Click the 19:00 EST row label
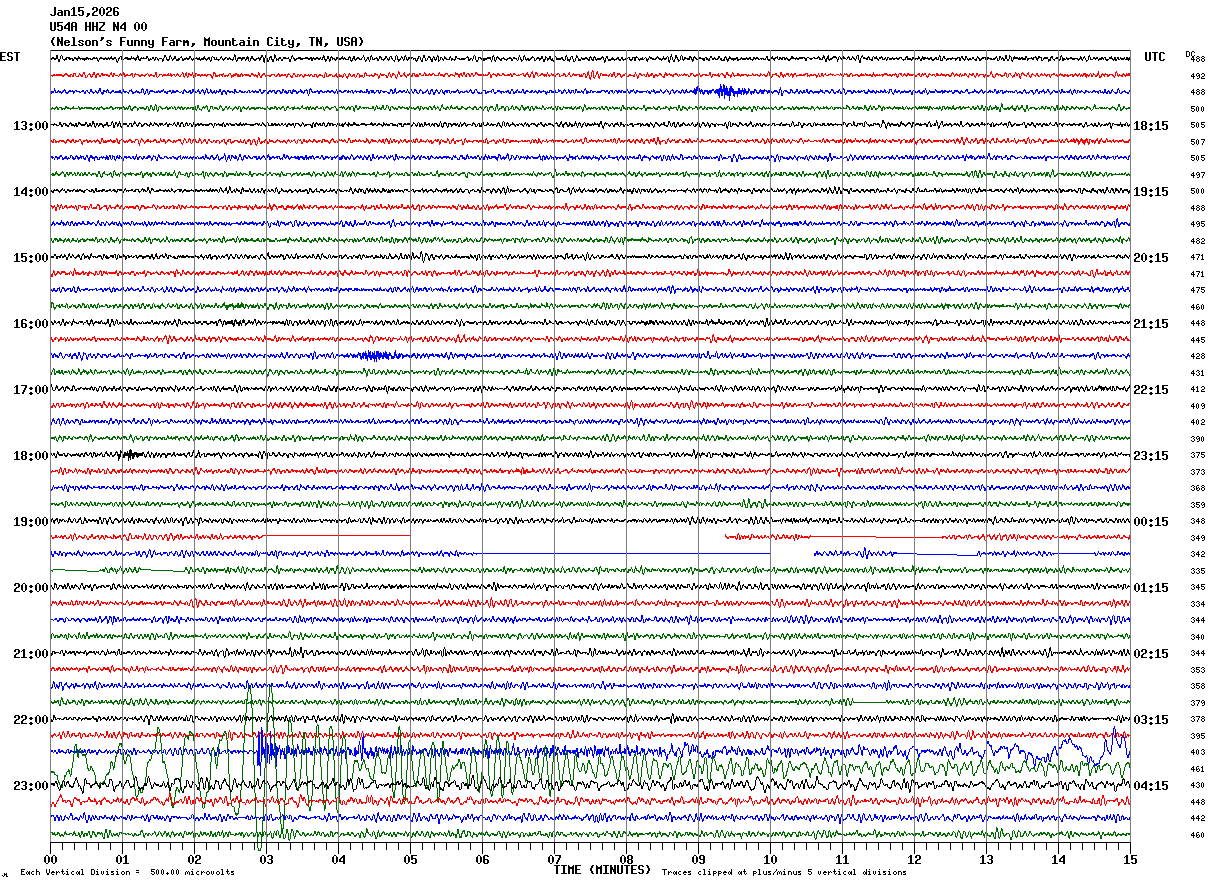 [x=30, y=522]
